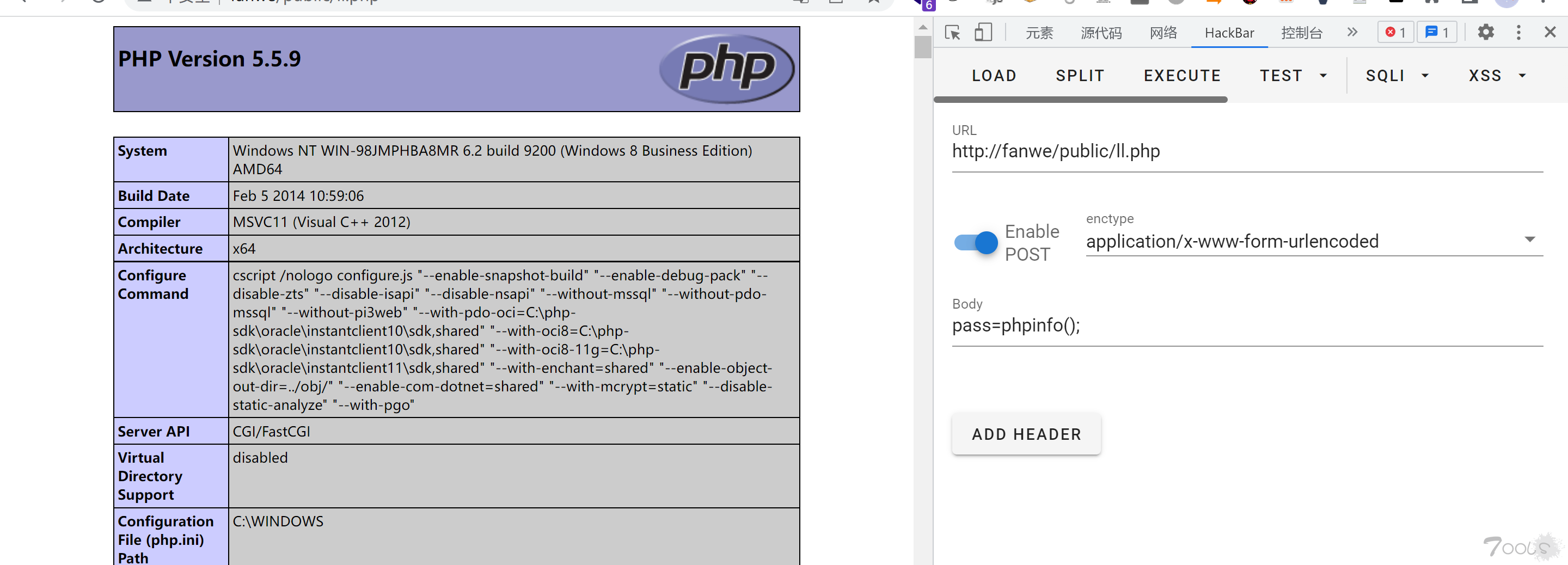Click the Server API value CGI/FastCGI
This screenshot has width=1568, height=565.
click(x=272, y=432)
